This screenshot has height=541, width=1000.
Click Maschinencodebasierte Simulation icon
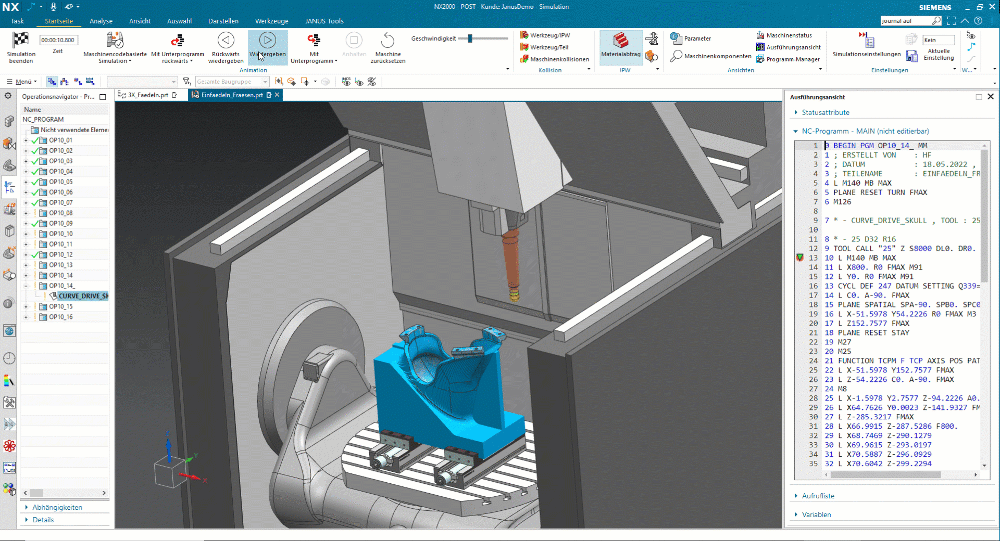115,40
